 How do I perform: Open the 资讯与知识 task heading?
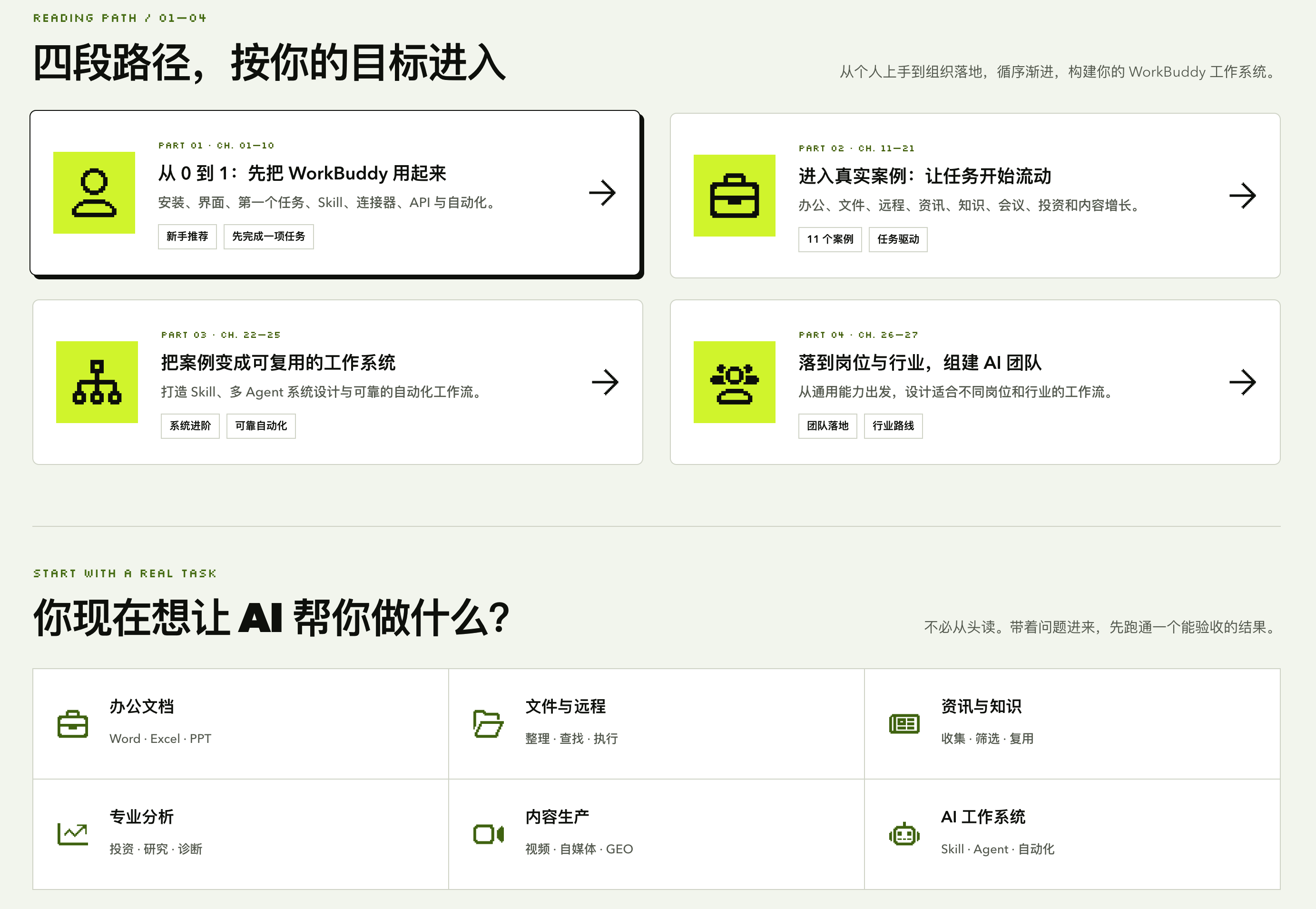tap(981, 706)
